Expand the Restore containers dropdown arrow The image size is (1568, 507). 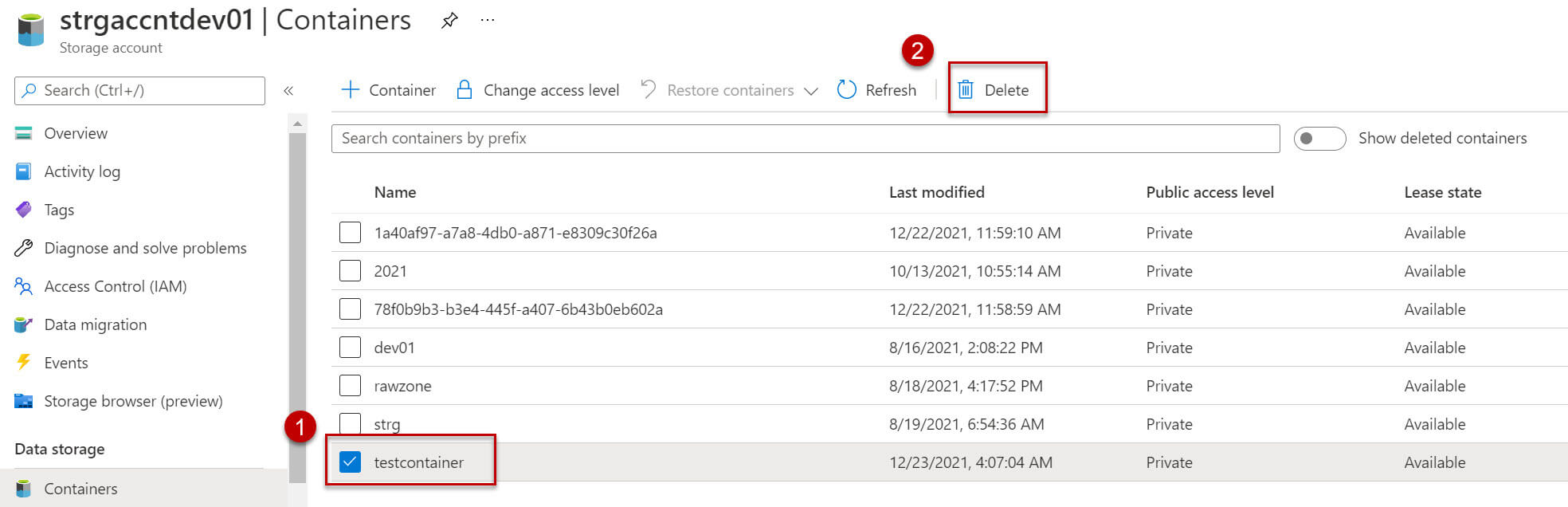coord(811,91)
